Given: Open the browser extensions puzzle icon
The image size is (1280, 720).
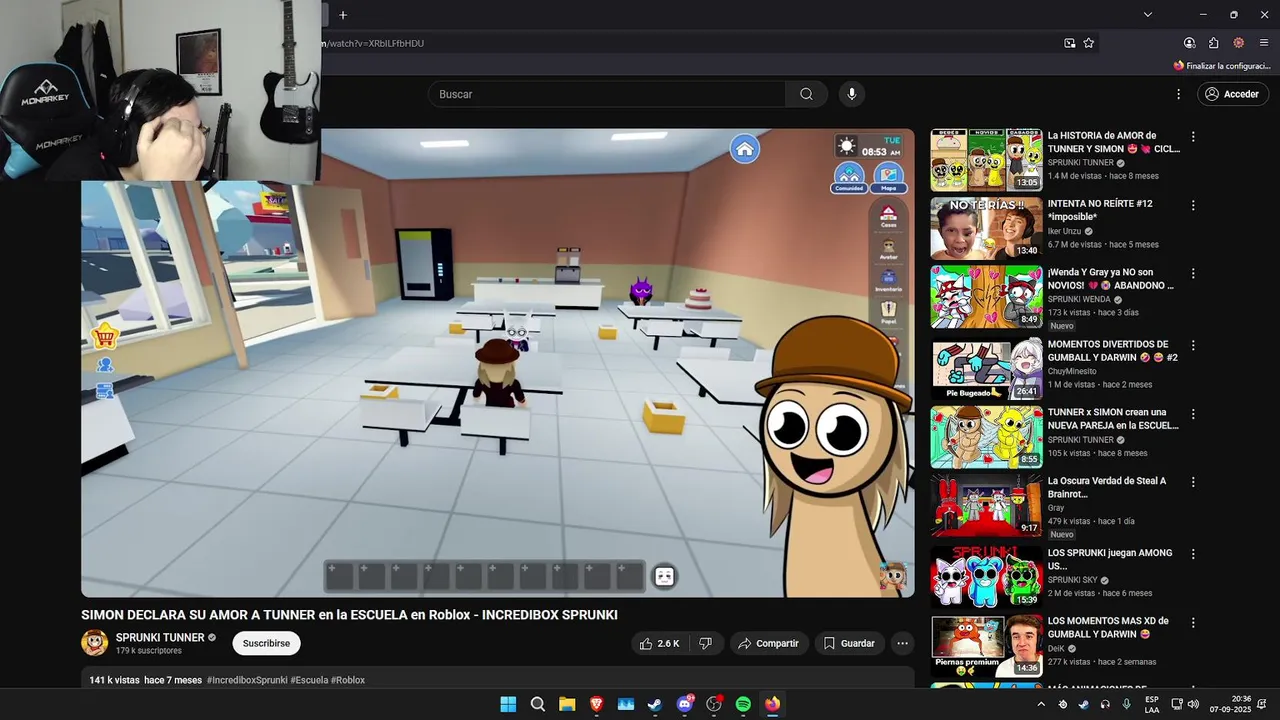Looking at the screenshot, I should click(x=1213, y=43).
